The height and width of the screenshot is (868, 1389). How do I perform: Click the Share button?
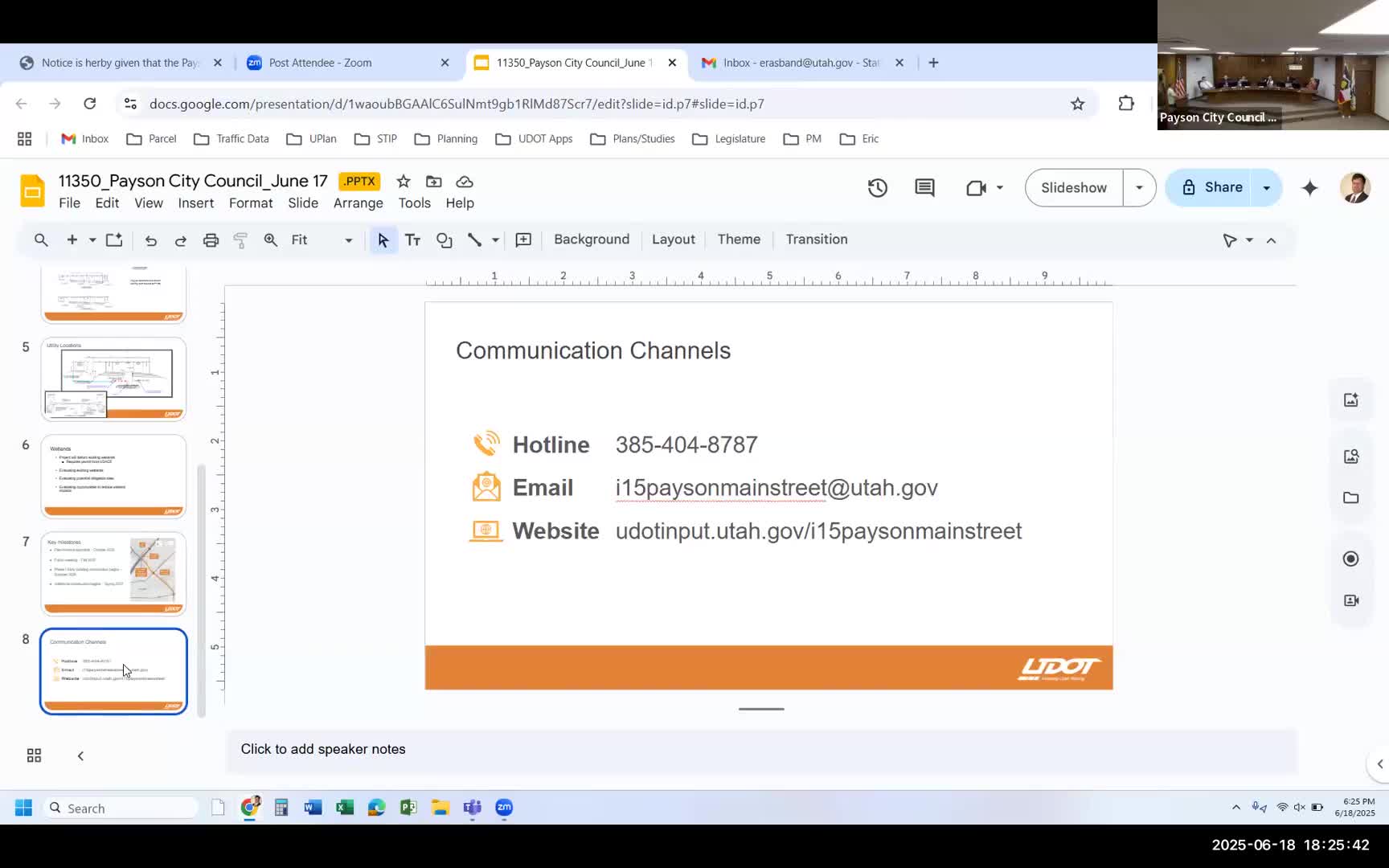click(1212, 187)
